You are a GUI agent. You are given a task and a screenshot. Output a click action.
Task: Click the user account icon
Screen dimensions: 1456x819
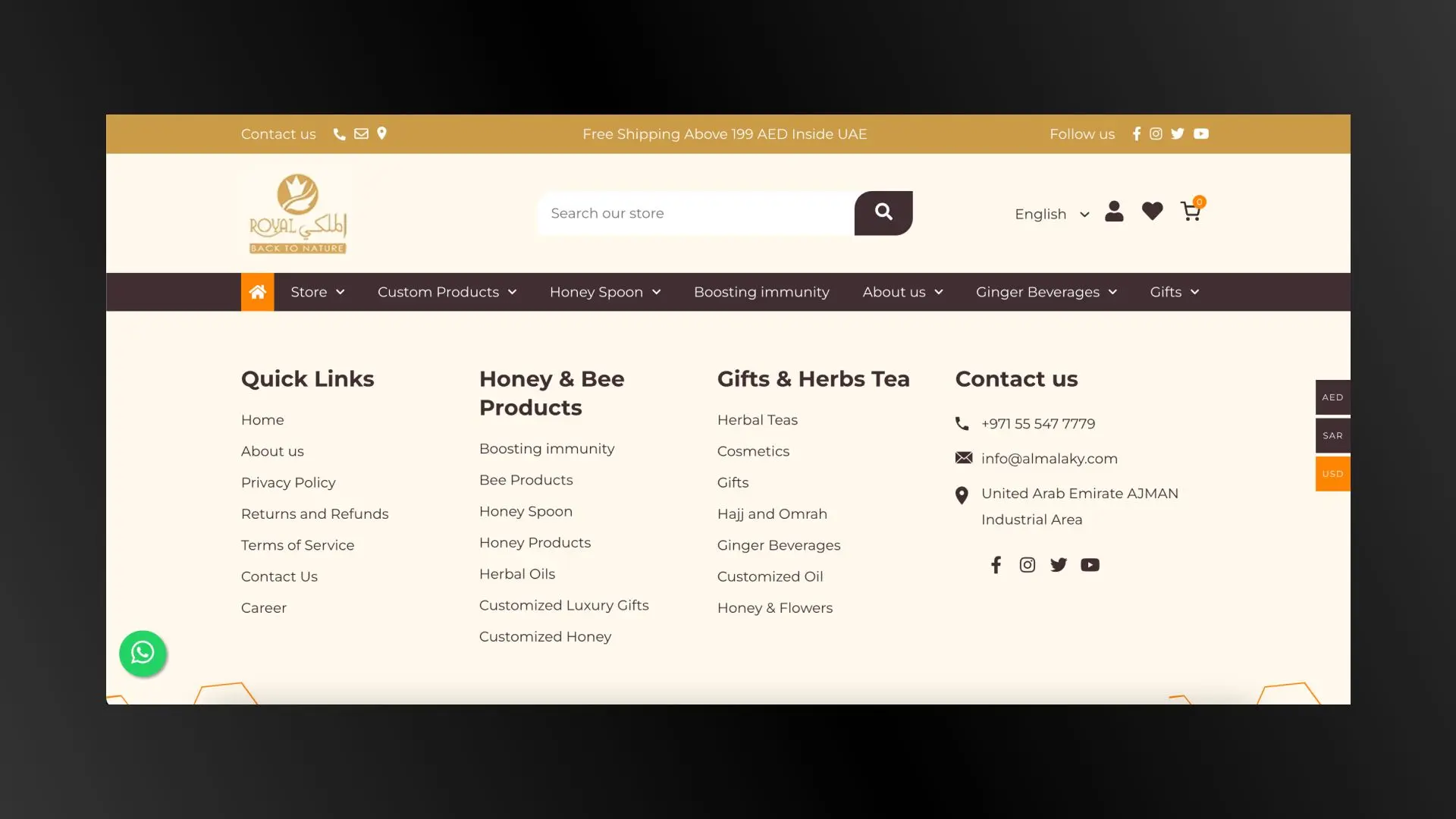1114,212
